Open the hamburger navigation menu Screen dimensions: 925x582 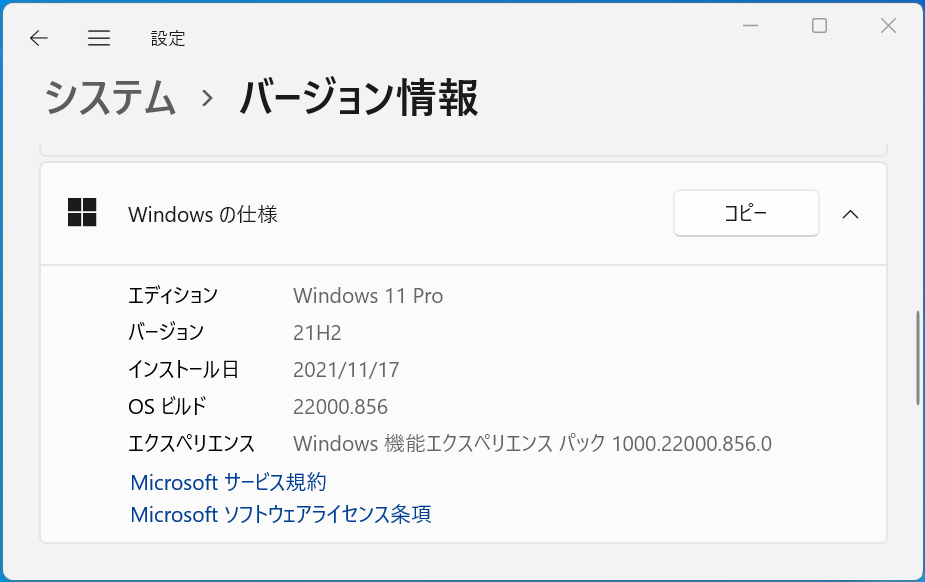coord(99,38)
